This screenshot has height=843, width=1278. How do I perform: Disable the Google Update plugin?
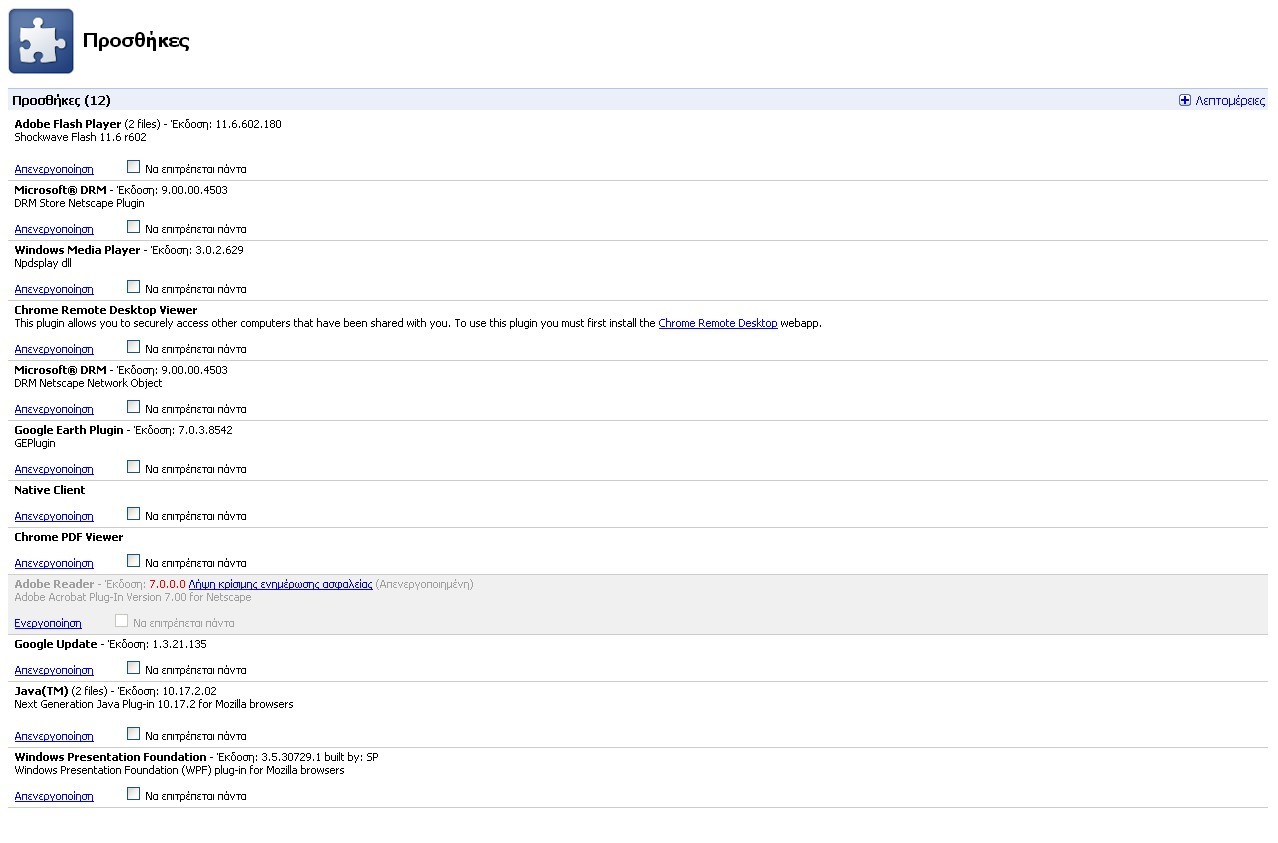pyautogui.click(x=54, y=670)
